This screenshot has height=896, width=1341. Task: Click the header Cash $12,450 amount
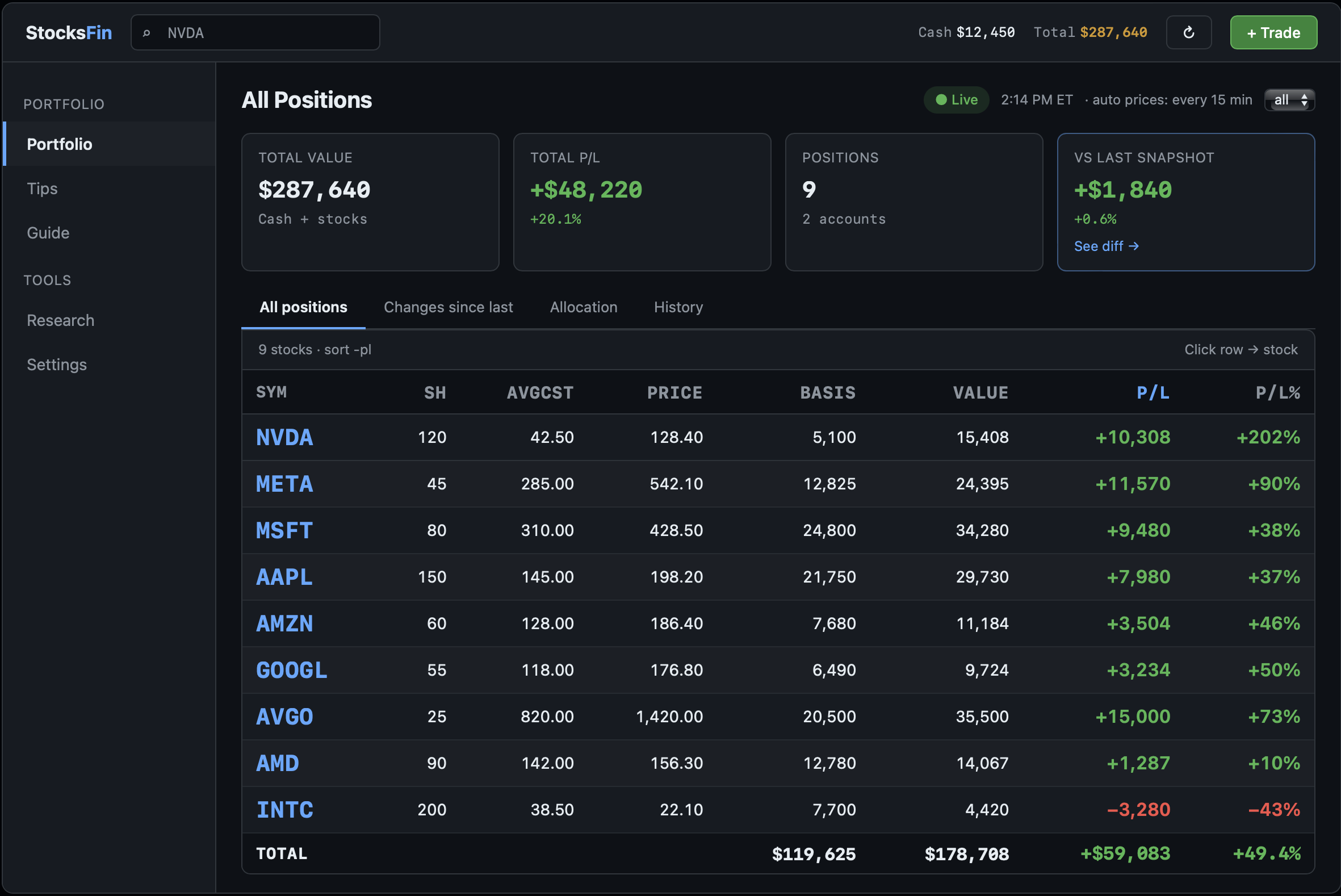(x=986, y=32)
